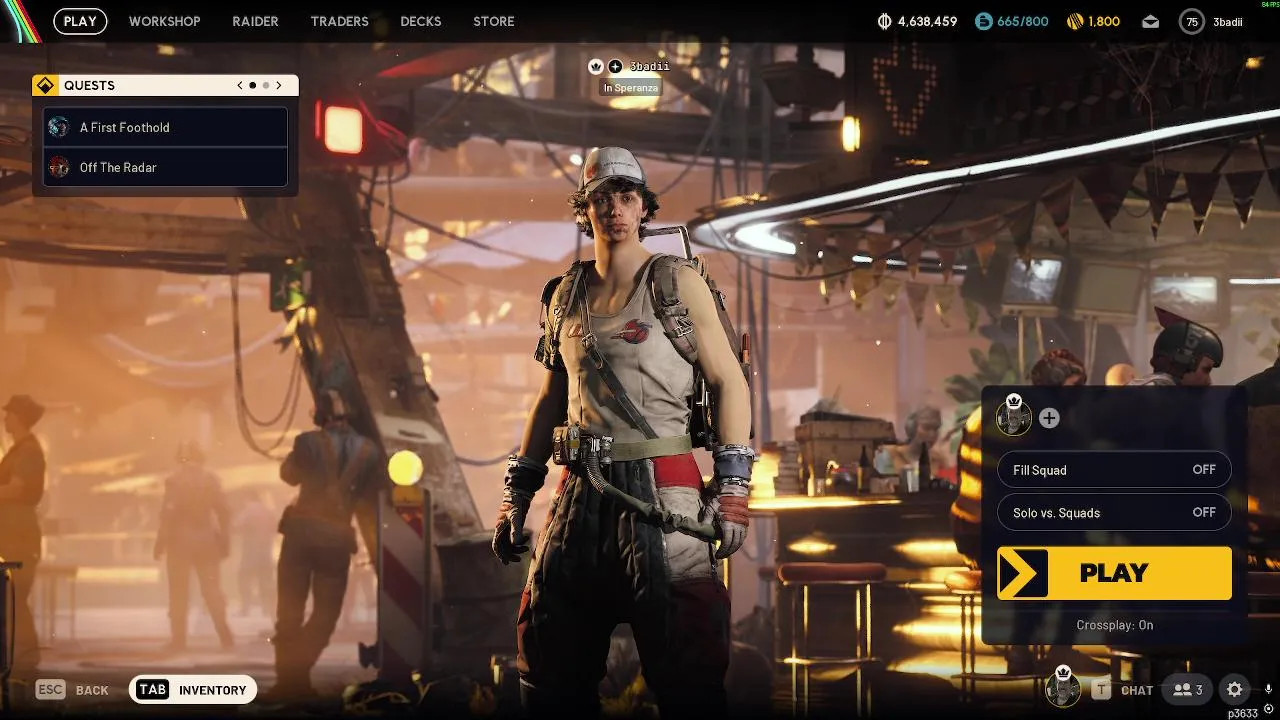Toggle the microphone icon
Viewport: 1280px width, 720px height.
coord(1268,689)
